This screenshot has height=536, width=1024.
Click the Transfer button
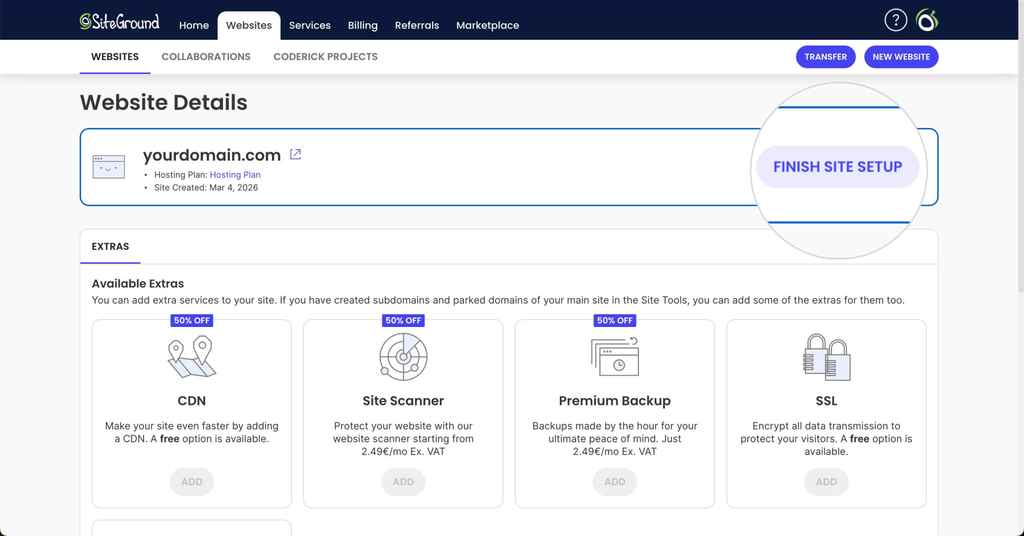point(825,57)
